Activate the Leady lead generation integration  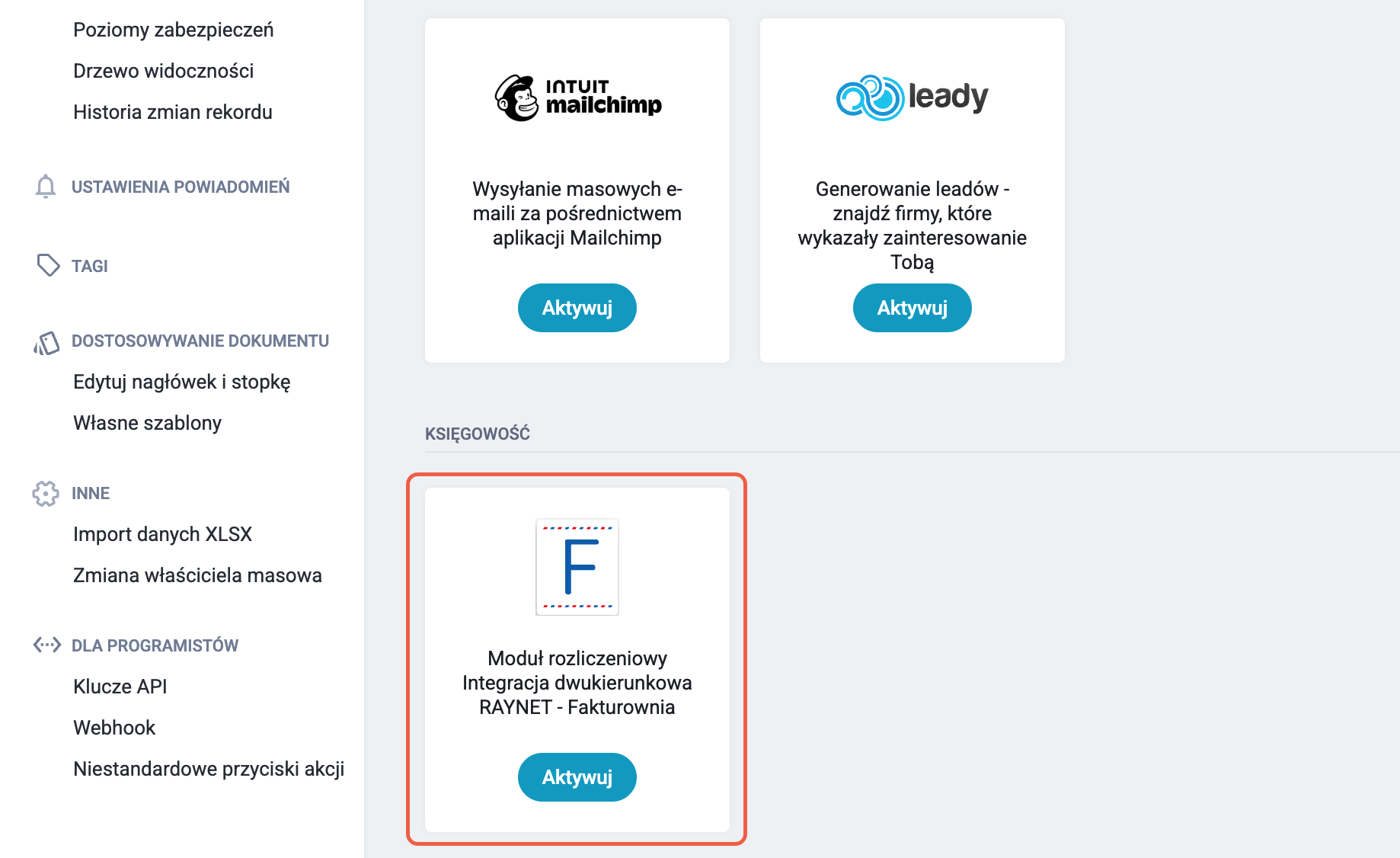tap(913, 308)
